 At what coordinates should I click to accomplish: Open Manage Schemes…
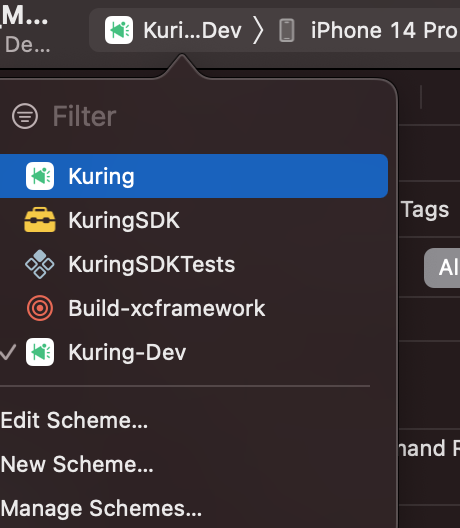point(101,508)
